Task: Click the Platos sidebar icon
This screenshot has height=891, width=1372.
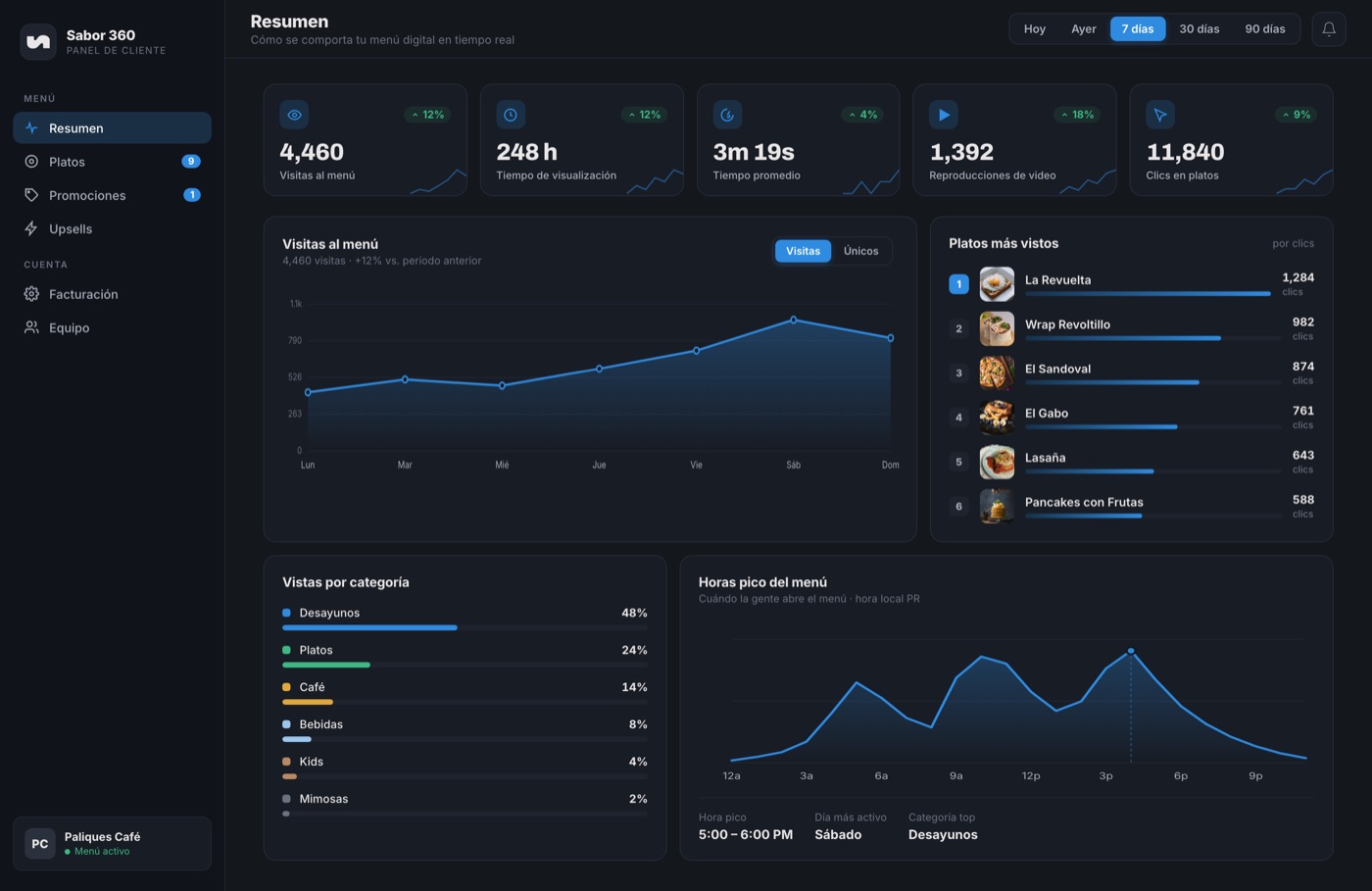Action: click(31, 161)
